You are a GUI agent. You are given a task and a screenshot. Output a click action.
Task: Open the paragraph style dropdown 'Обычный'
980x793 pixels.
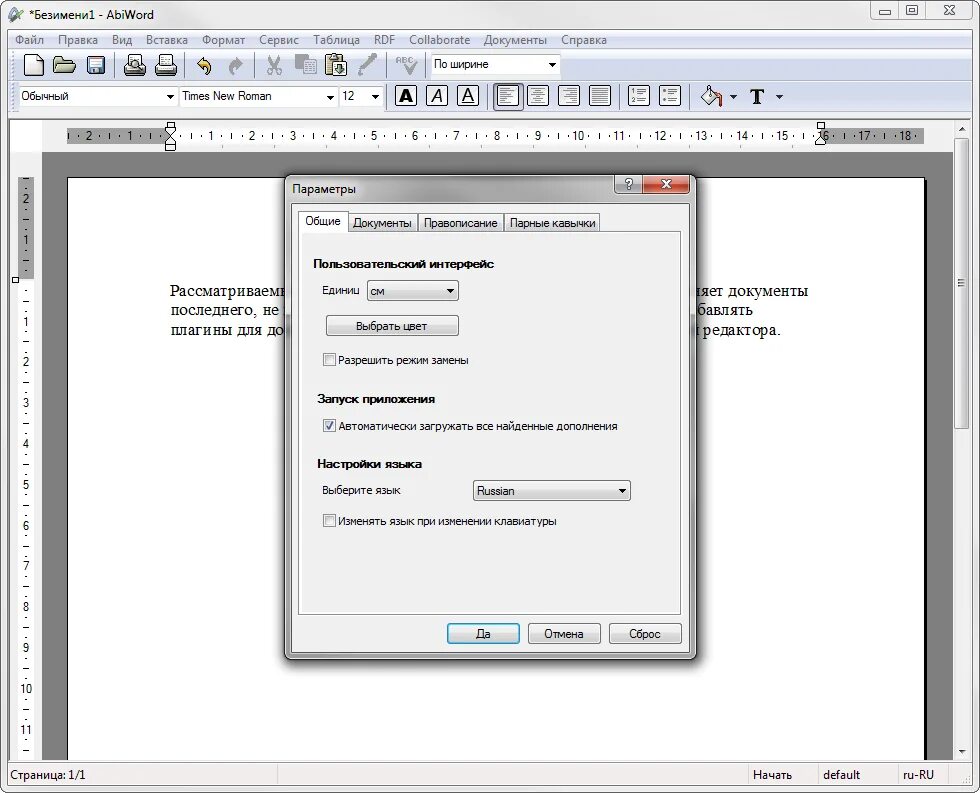[x=98, y=96]
